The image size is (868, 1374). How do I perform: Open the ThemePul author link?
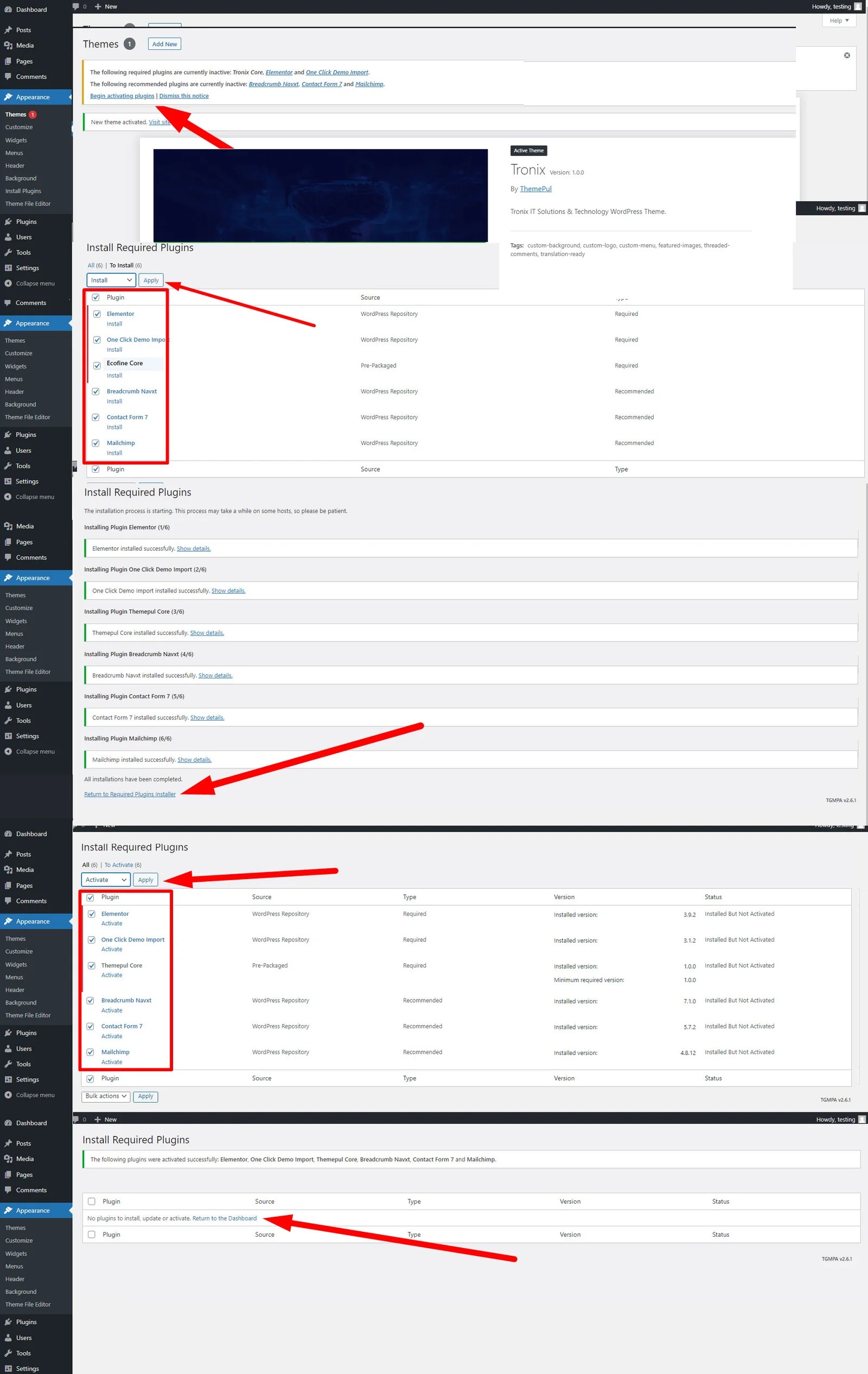tap(535, 189)
